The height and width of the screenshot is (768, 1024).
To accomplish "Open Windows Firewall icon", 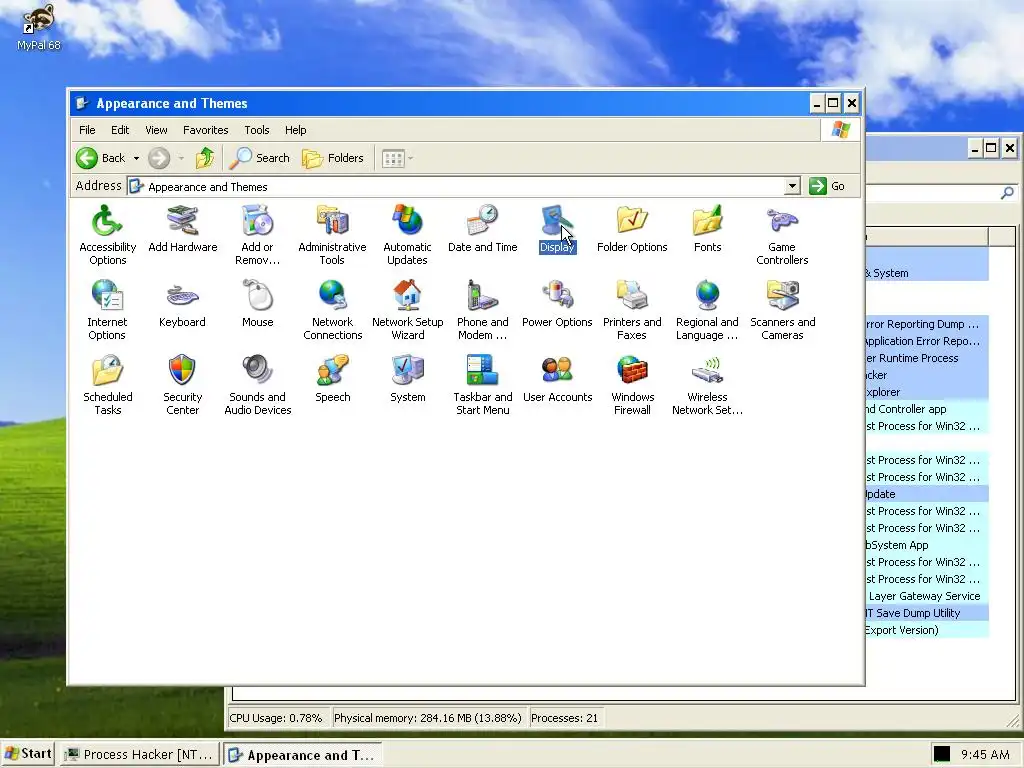I will click(632, 385).
